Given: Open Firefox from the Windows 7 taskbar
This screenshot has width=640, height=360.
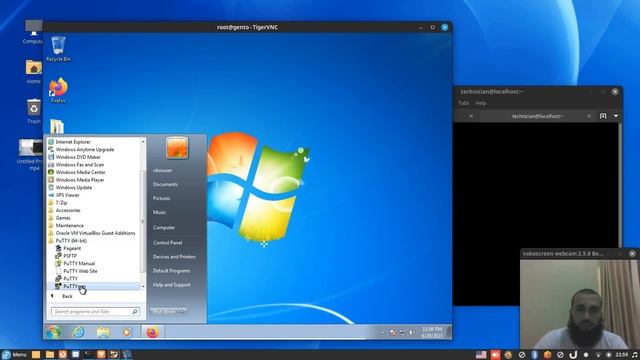Looking at the screenshot, I should point(152,332).
